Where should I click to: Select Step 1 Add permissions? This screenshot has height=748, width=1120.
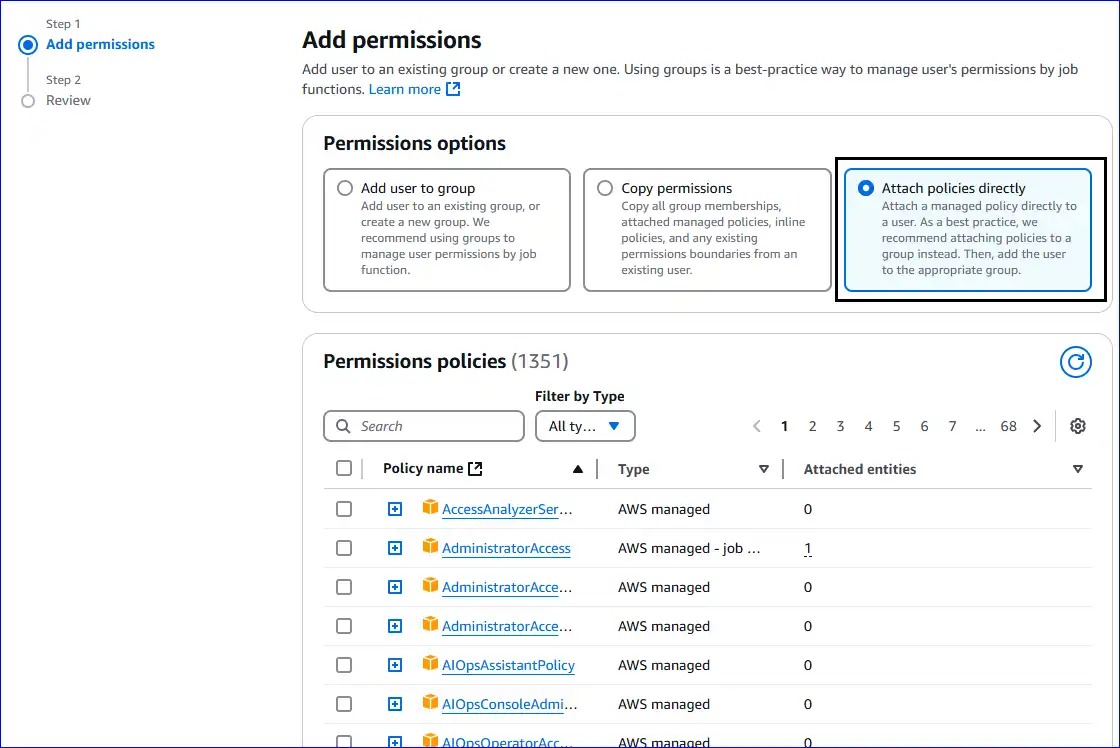click(100, 44)
